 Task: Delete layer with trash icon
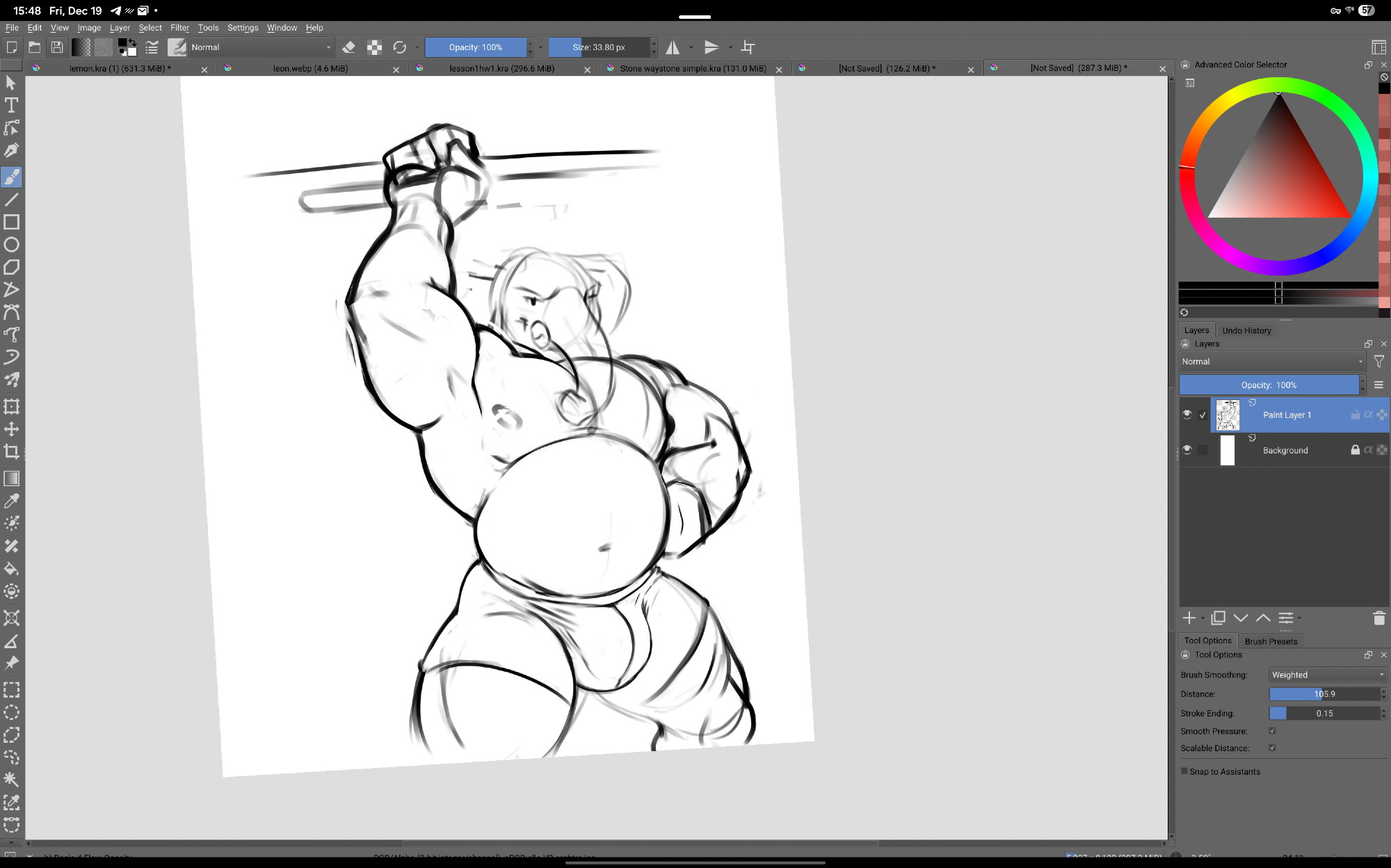1378,618
